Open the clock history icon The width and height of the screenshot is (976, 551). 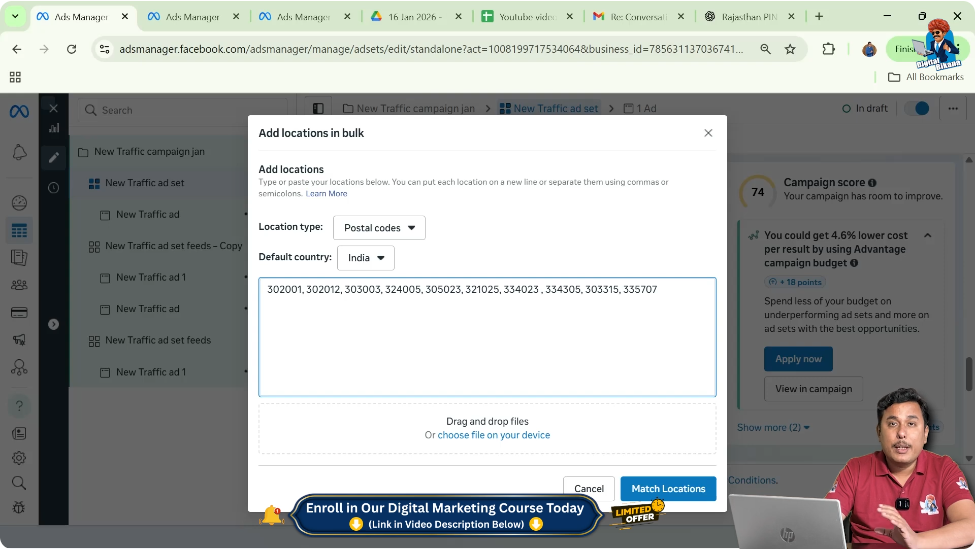click(x=54, y=187)
